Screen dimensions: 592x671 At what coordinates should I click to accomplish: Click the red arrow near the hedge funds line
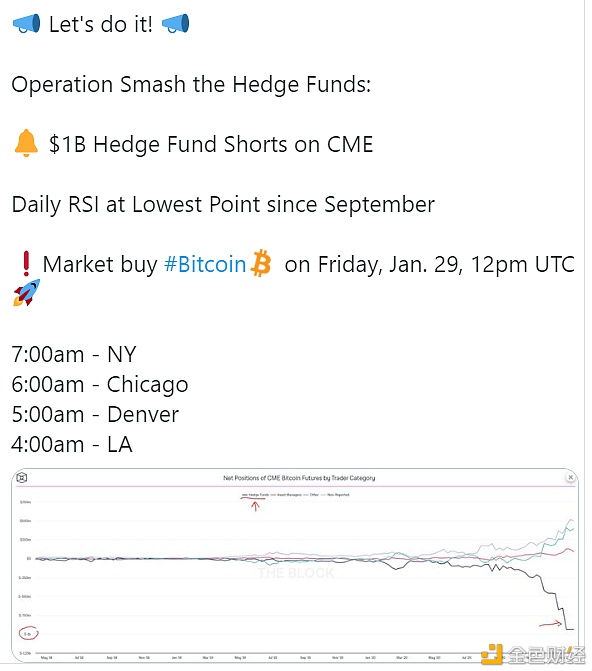pos(550,624)
